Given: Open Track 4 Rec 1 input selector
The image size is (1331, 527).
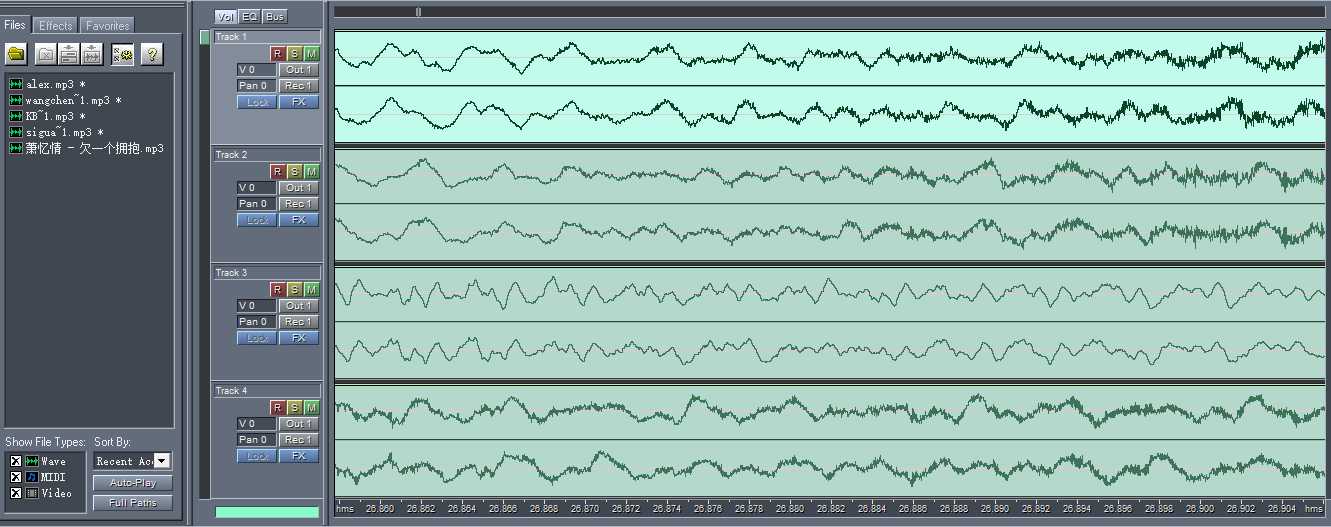Looking at the screenshot, I should coord(299,440).
